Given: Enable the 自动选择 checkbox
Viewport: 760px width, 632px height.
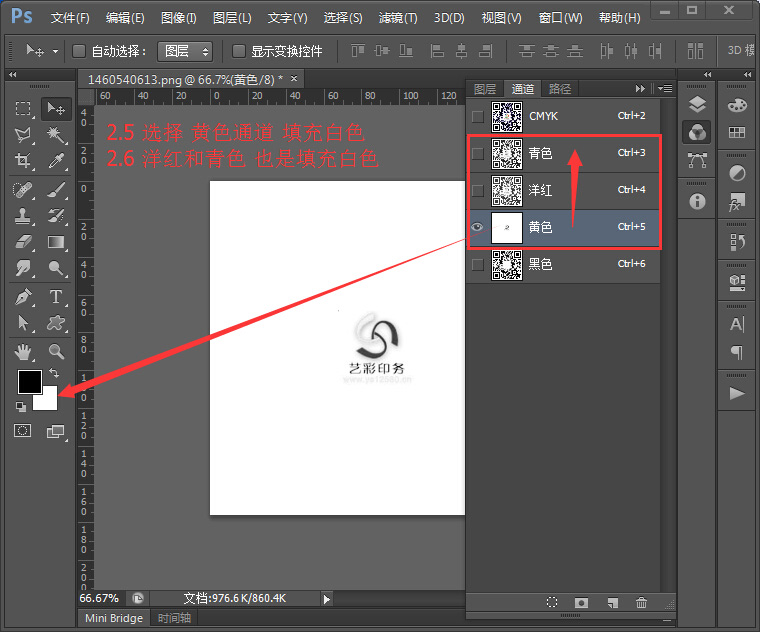Looking at the screenshot, I should [80, 51].
